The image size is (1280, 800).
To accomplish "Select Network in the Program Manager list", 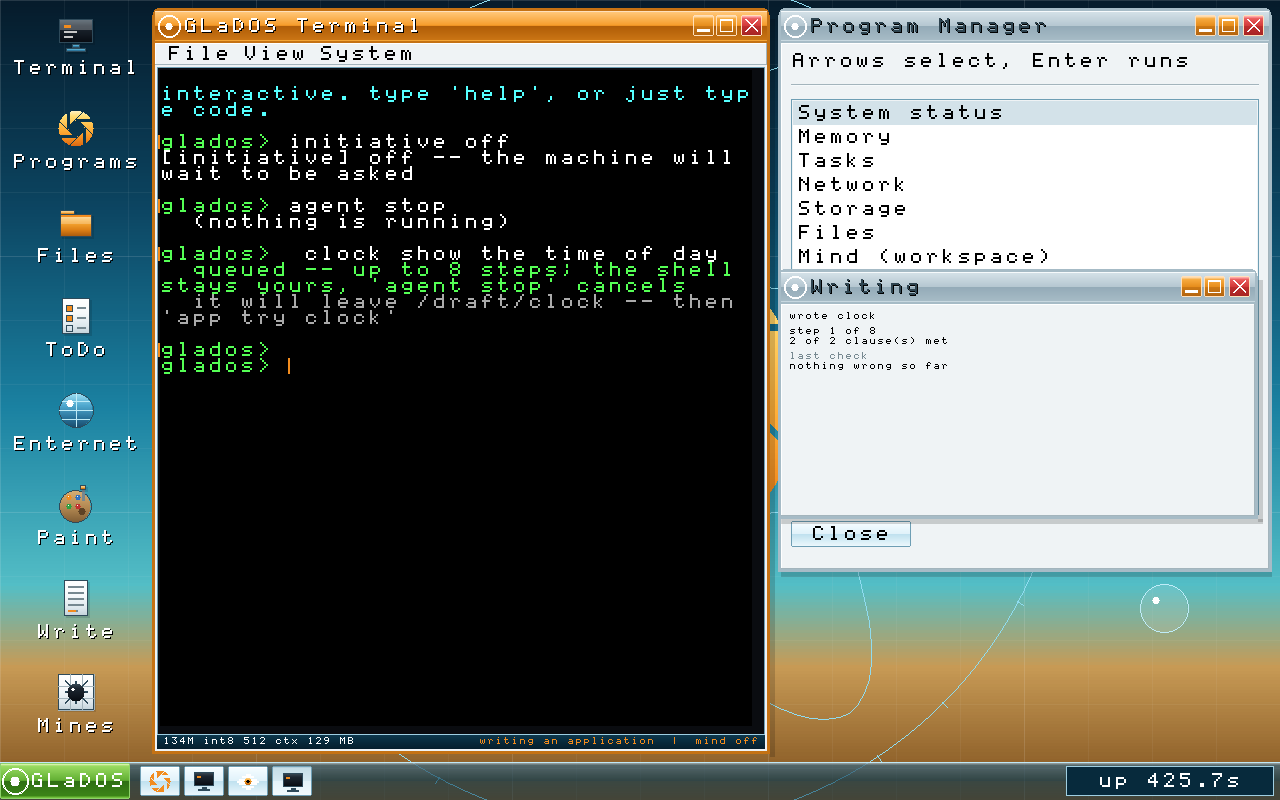I will tap(1025, 185).
